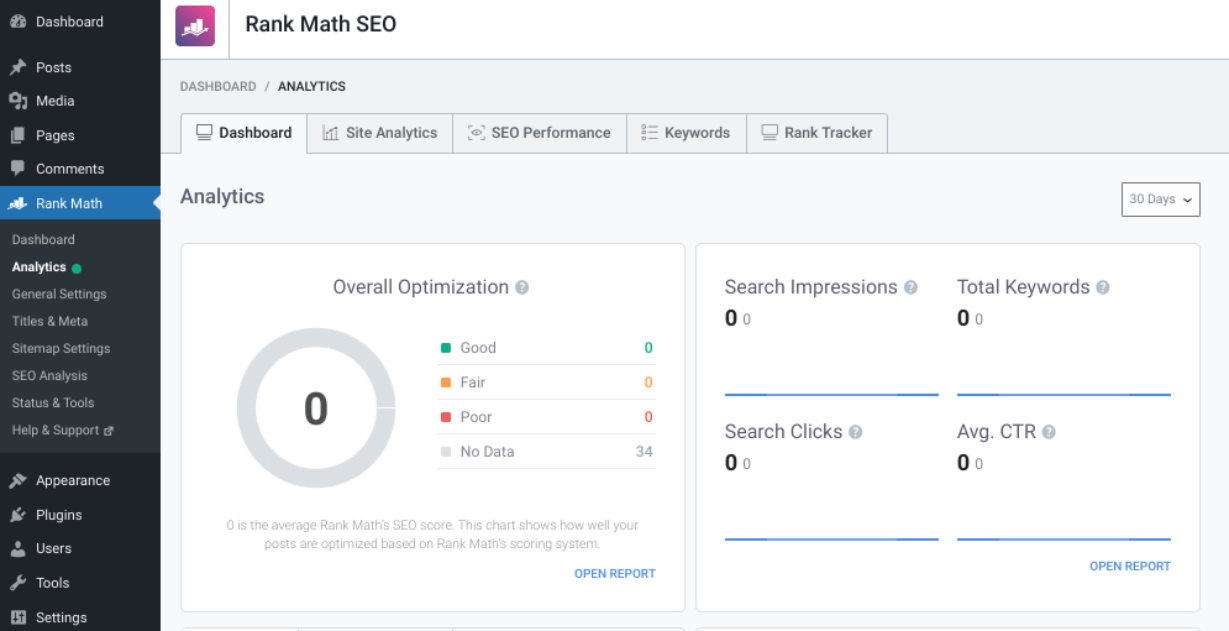Click the Fair count value 0

(x=648, y=382)
